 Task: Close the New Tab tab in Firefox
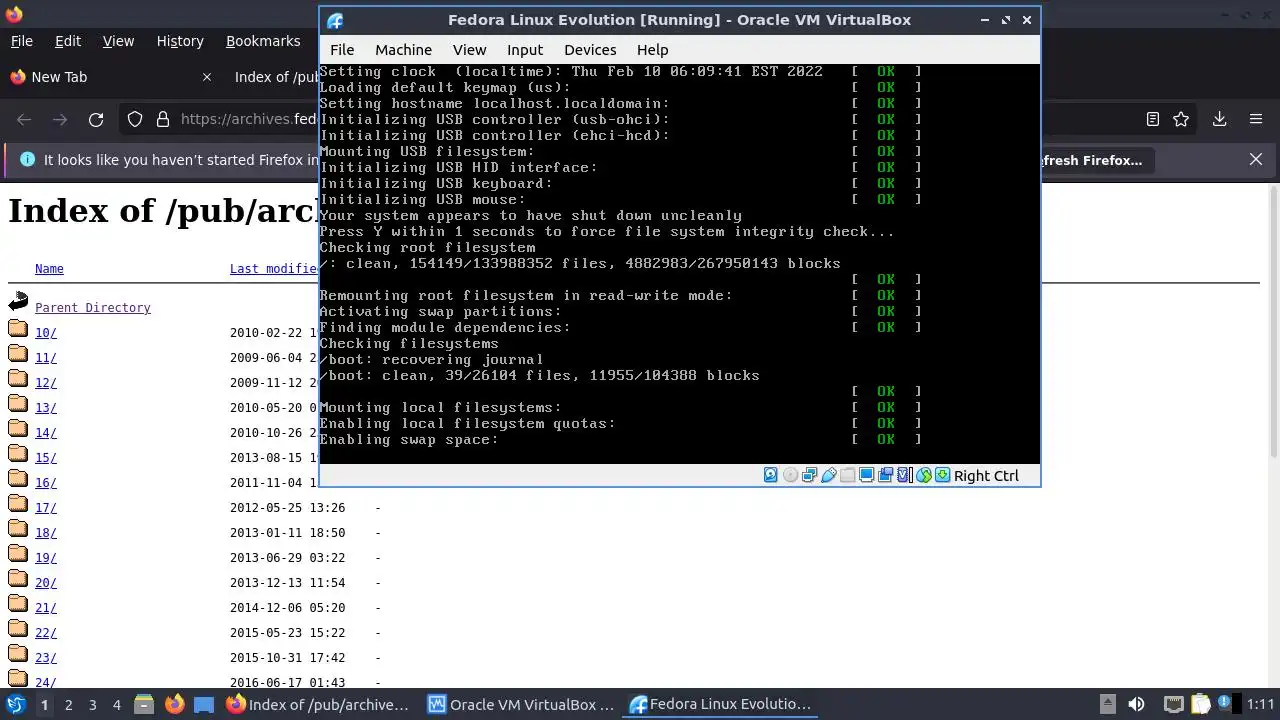click(x=207, y=77)
